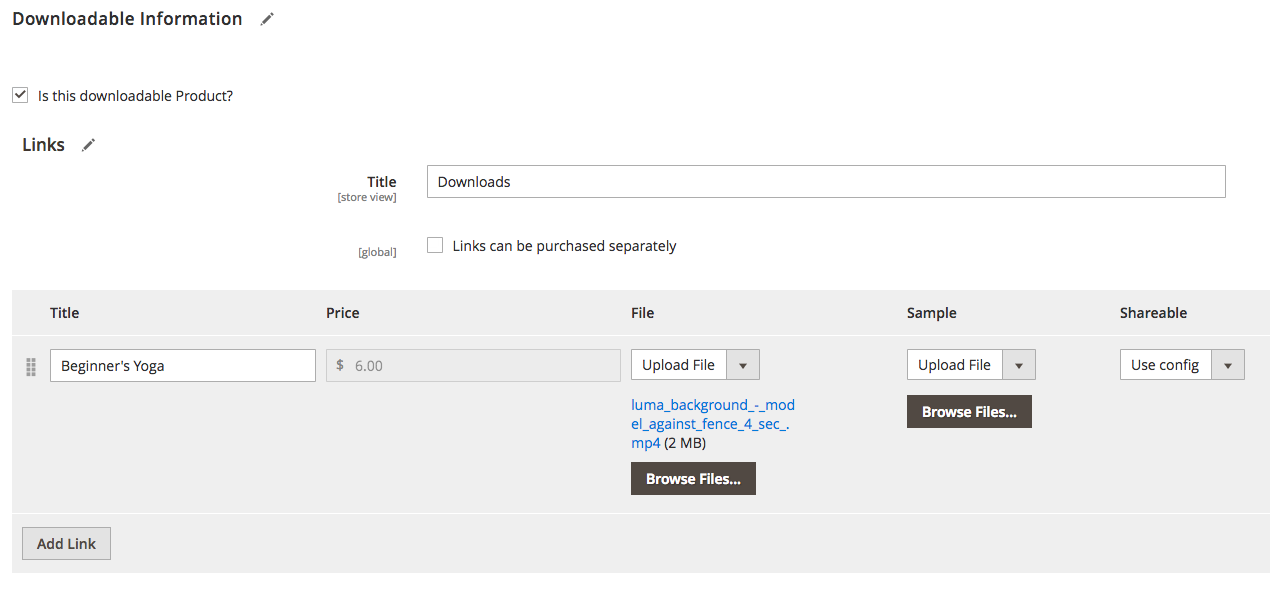Viewport: 1270px width, 596px height.
Task: Click Browse Files in the Sample column
Action: (x=968, y=411)
